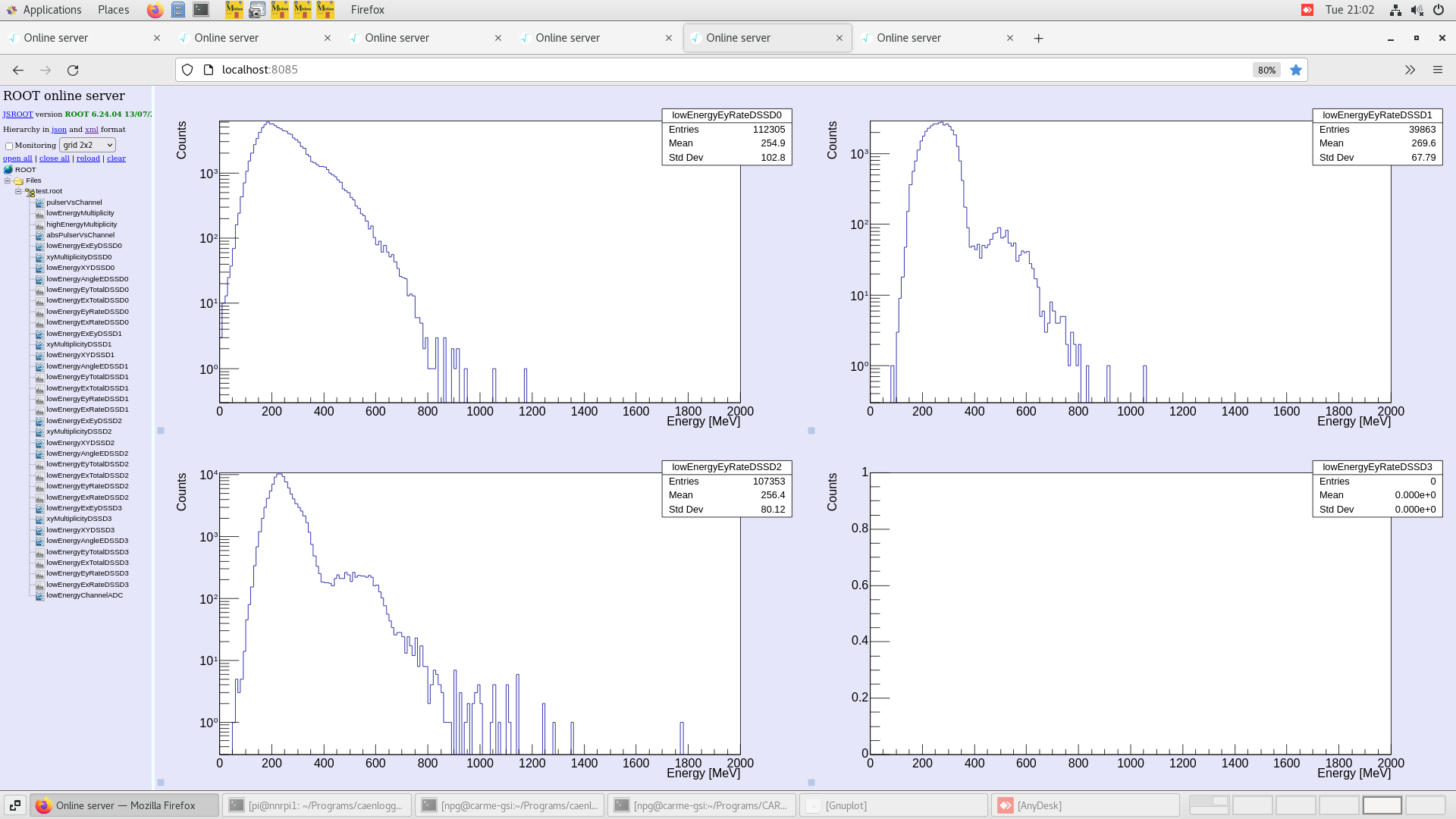This screenshot has width=1456, height=819.
Task: Select lowEnergyEyRateDSSD3 in the tree
Action: 87,574
